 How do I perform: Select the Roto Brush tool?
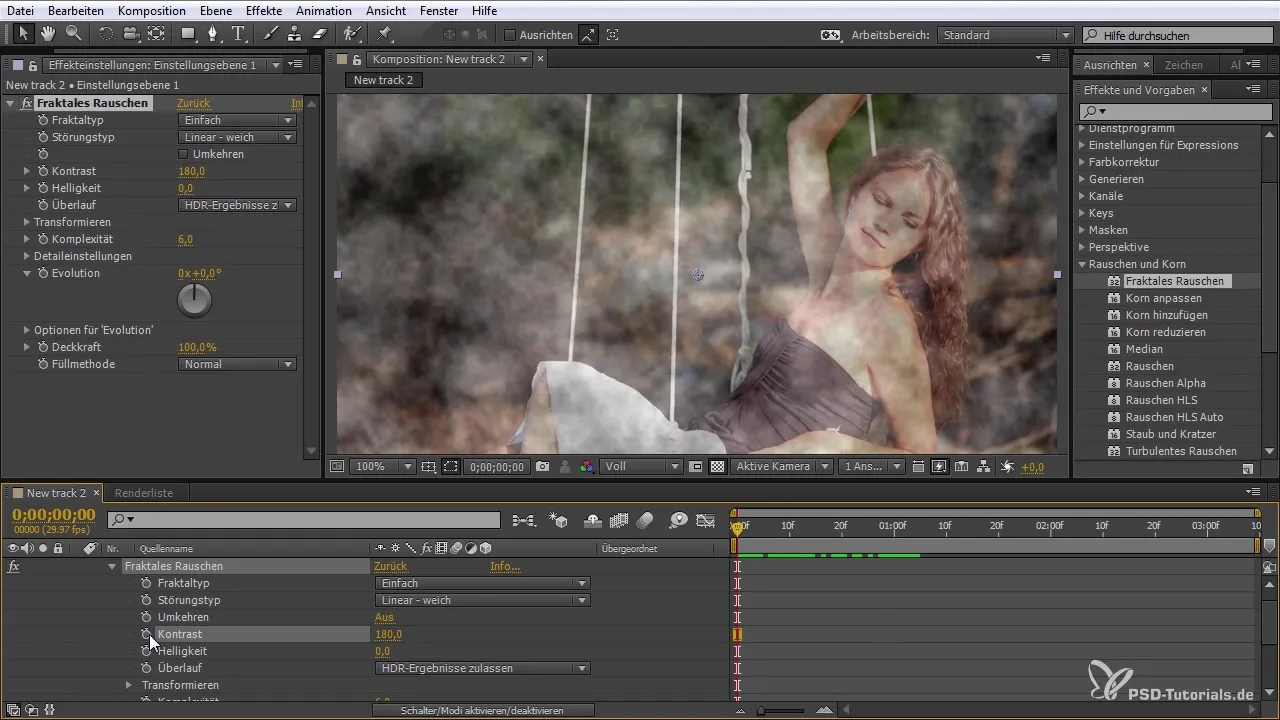(351, 33)
